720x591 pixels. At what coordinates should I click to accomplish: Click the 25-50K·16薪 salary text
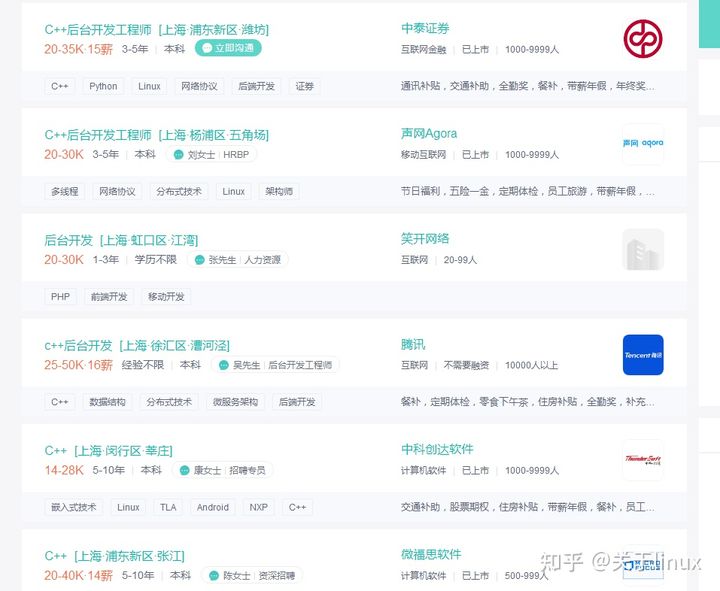pyautogui.click(x=79, y=365)
